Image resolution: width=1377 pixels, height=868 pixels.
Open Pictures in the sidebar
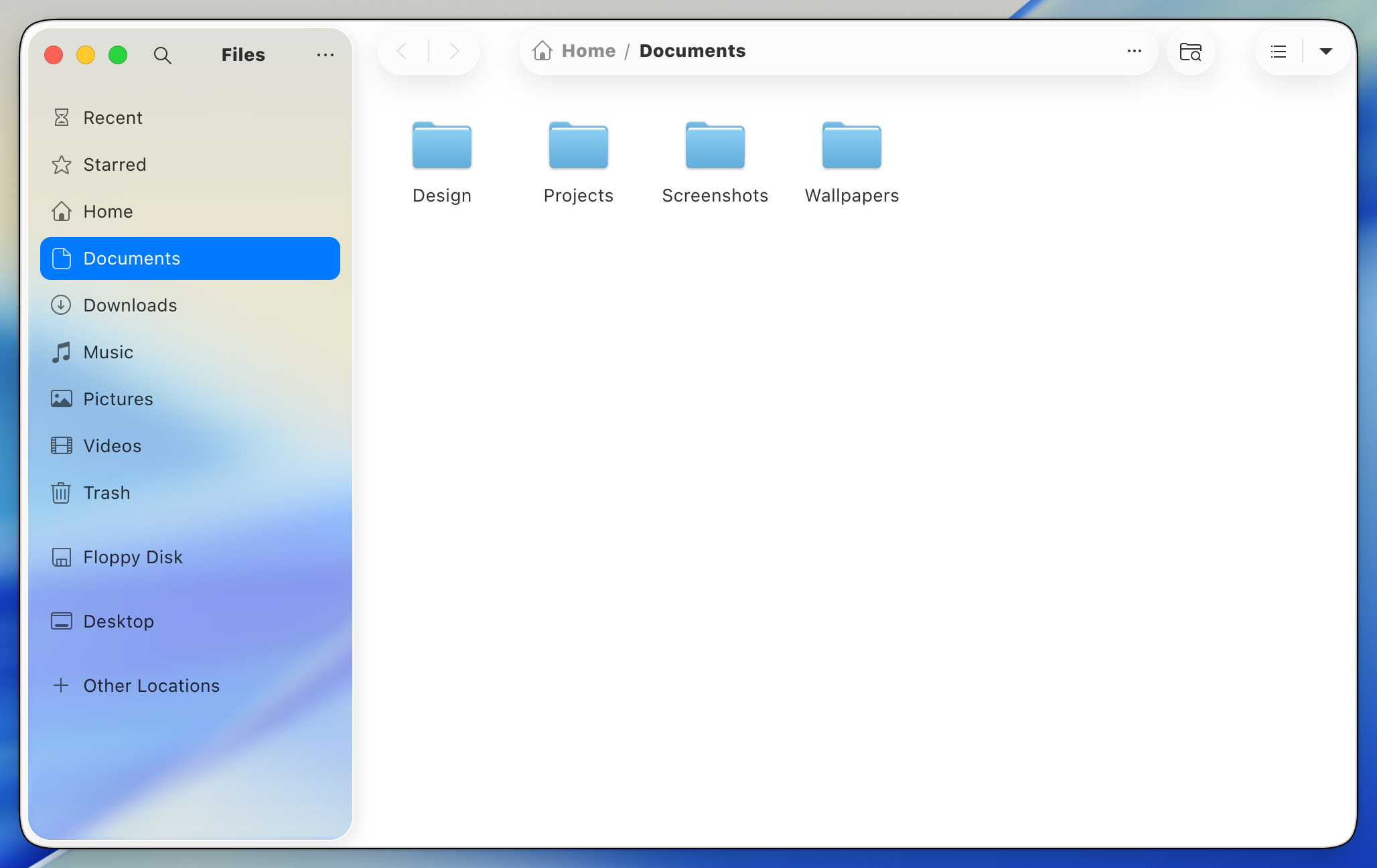click(190, 399)
